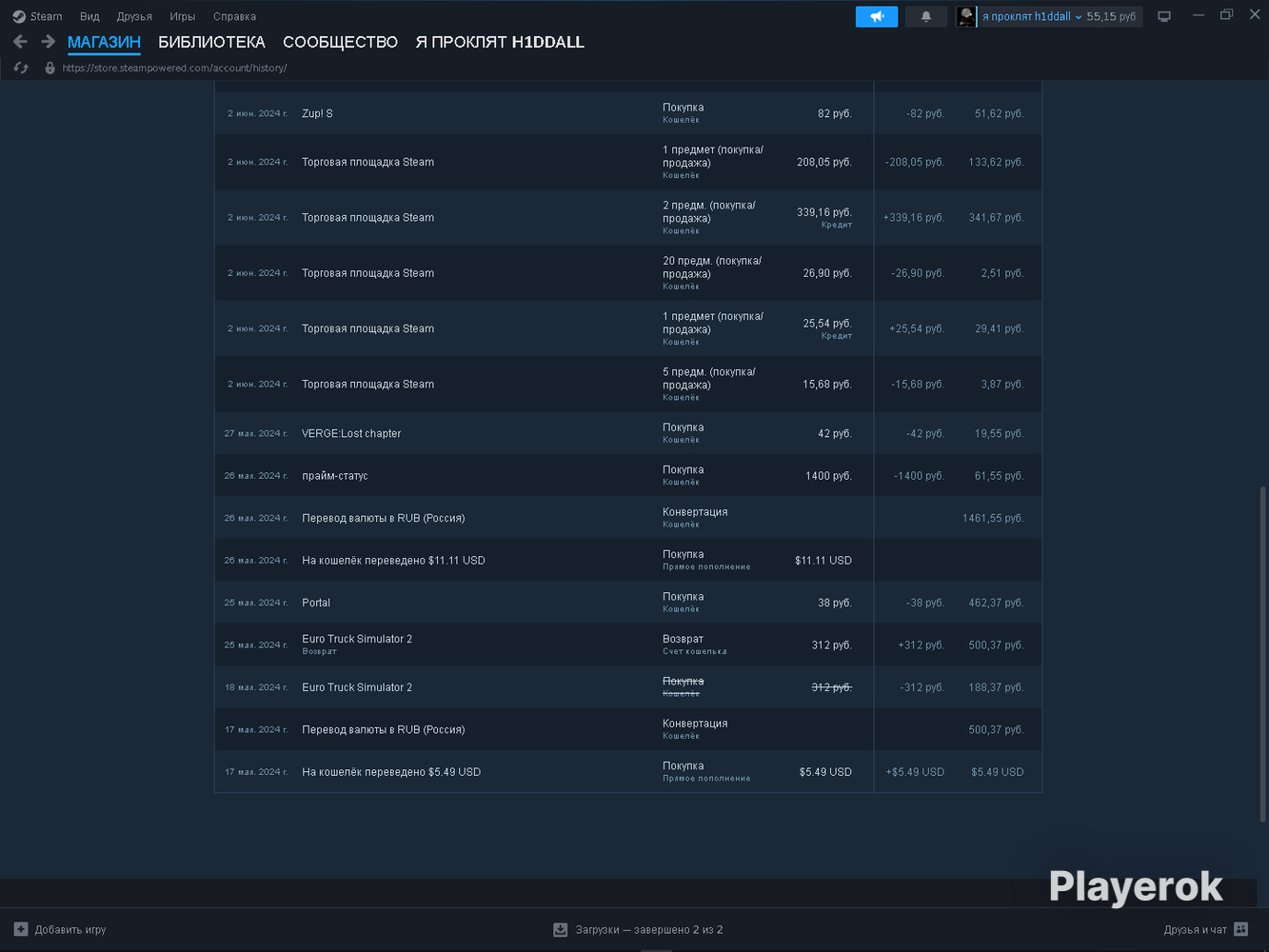This screenshot has width=1269, height=952.
Task: Switch to the МАГАЗИН tab
Action: 104,42
